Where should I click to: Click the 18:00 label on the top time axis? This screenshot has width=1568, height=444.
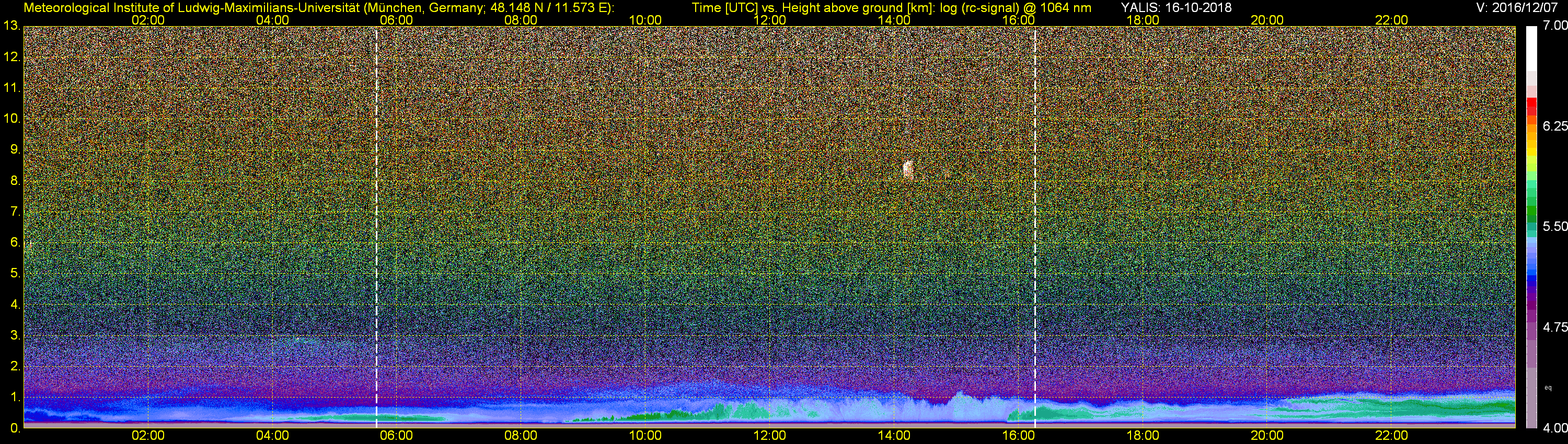1143,20
